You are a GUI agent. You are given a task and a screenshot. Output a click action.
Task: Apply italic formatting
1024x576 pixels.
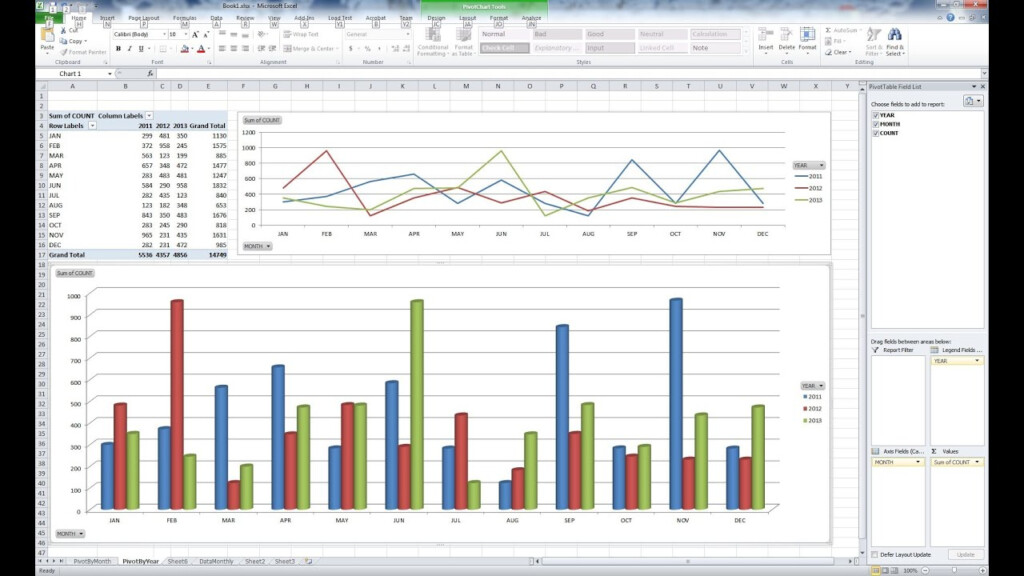pyautogui.click(x=129, y=48)
